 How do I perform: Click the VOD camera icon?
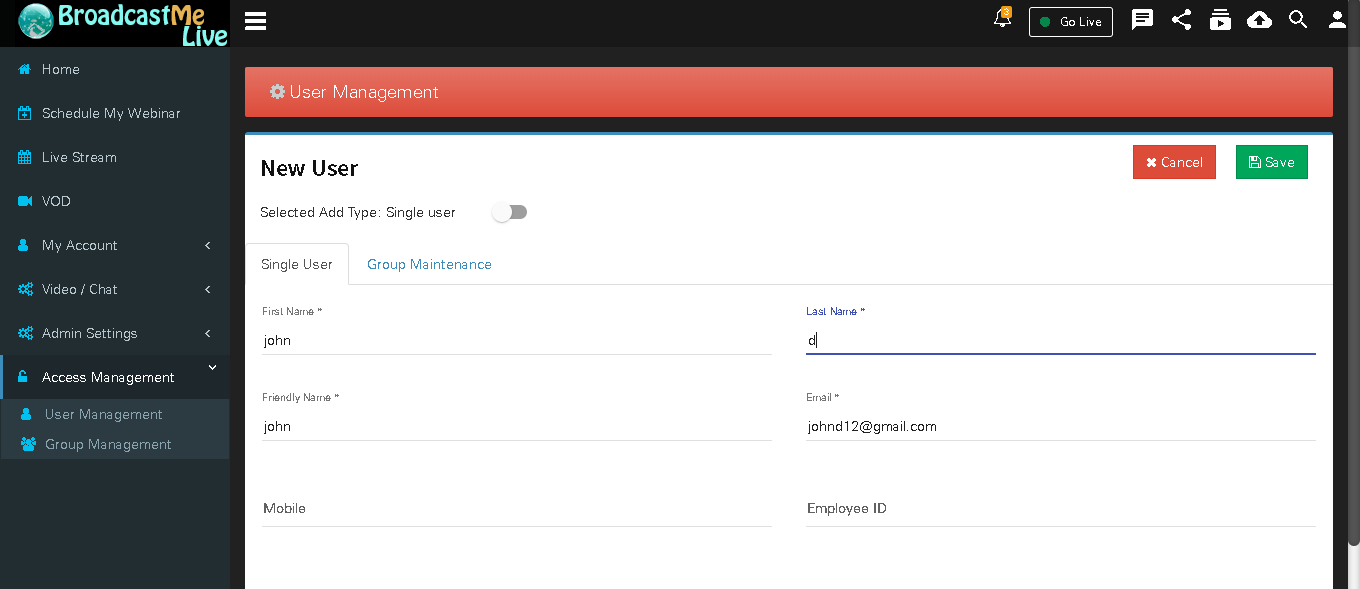pos(24,201)
